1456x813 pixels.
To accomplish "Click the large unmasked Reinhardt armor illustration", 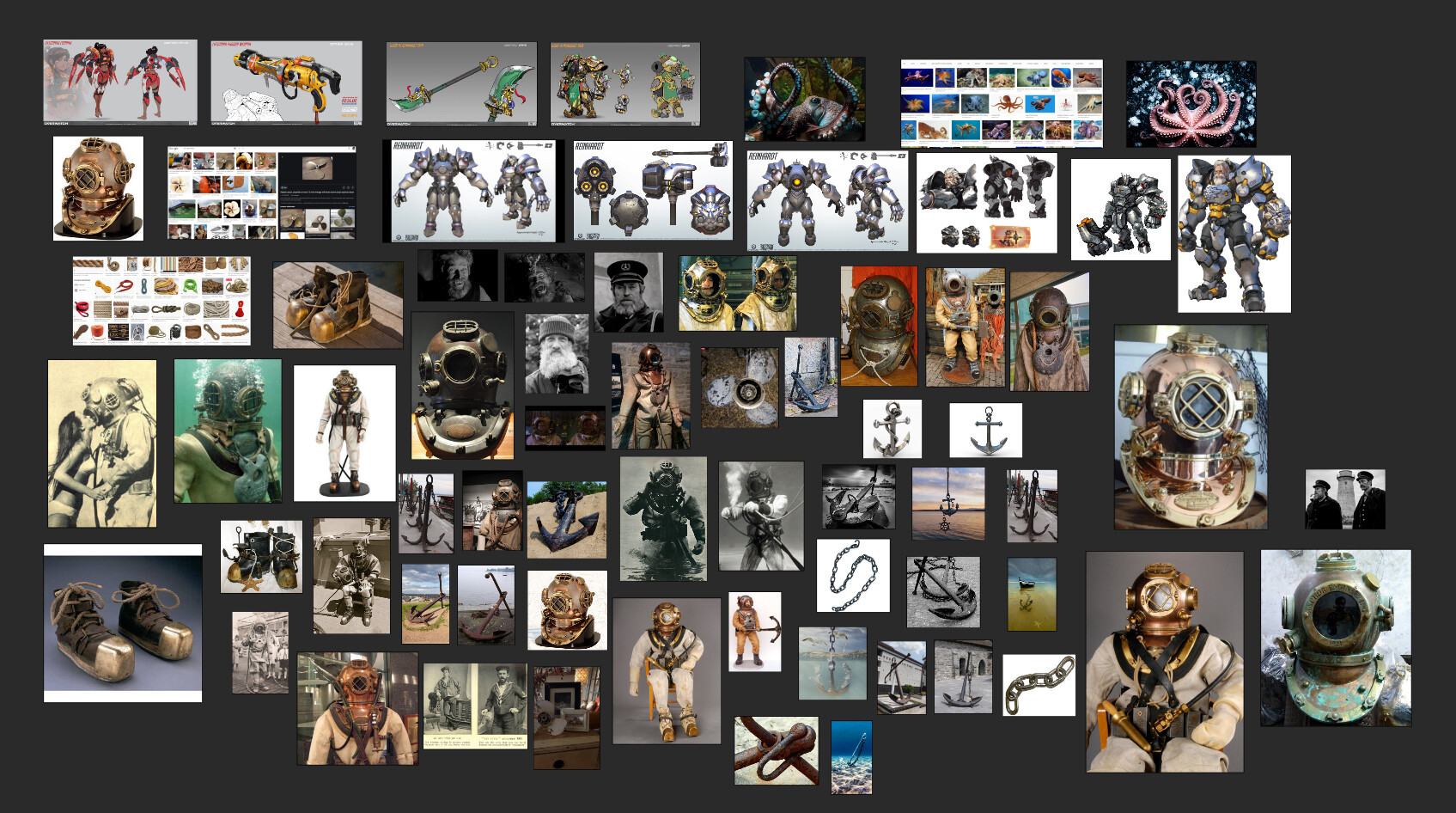I will pyautogui.click(x=1234, y=234).
